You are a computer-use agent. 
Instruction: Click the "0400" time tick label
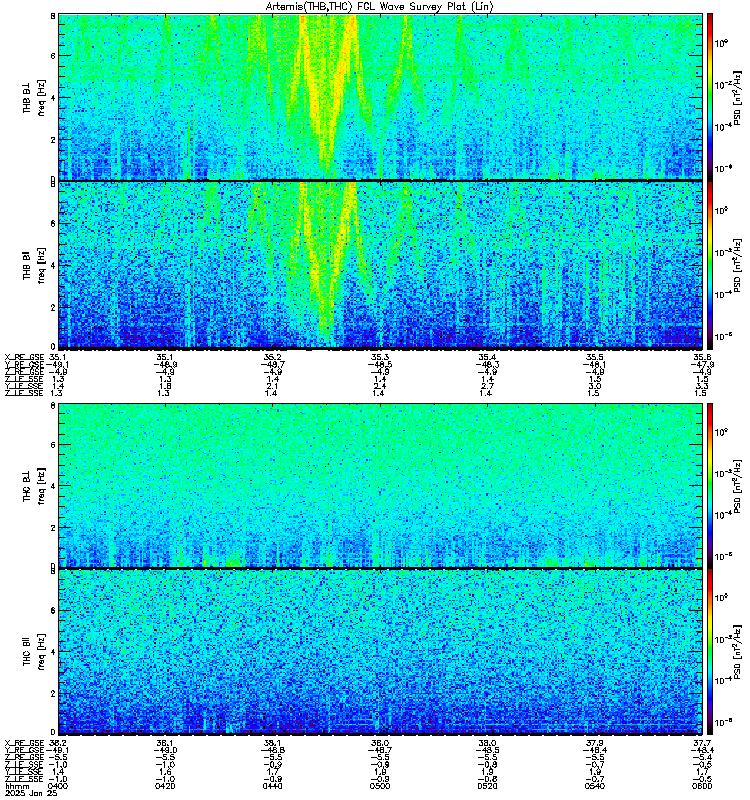[58, 786]
